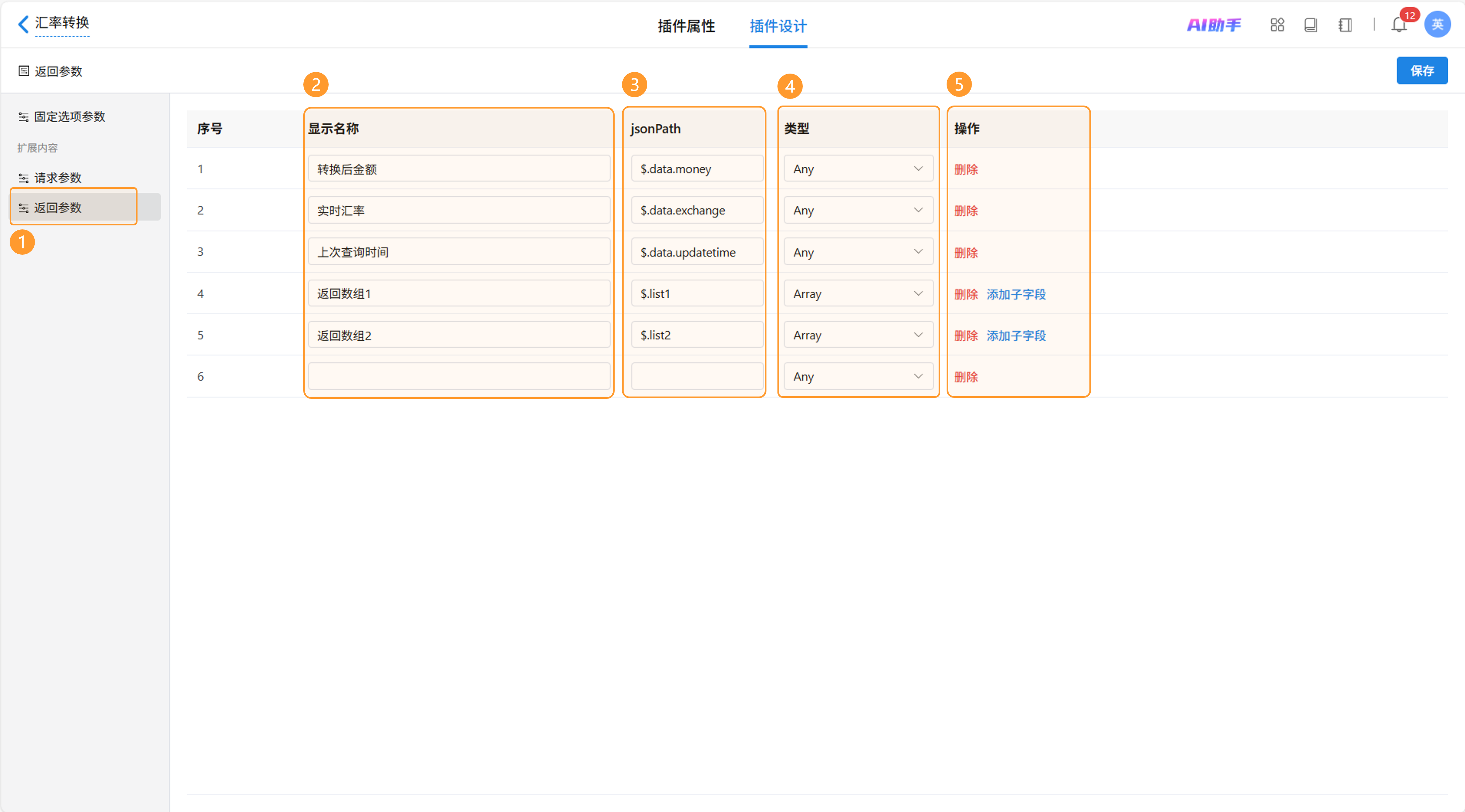Open the apps grid icon
The image size is (1465, 812).
(1277, 25)
